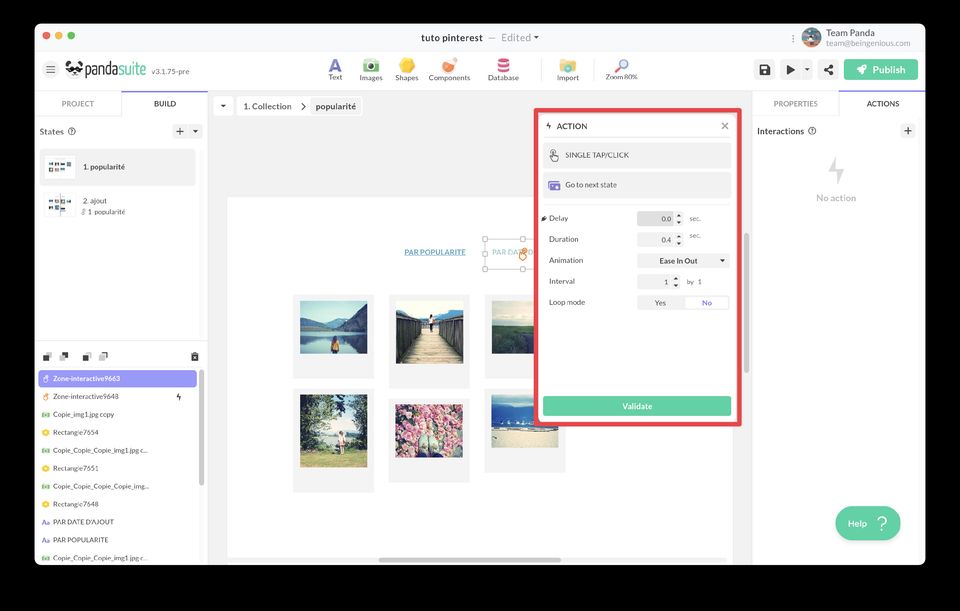Image resolution: width=960 pixels, height=611 pixels.
Task: Click the Save project icon
Action: pyautogui.click(x=764, y=69)
